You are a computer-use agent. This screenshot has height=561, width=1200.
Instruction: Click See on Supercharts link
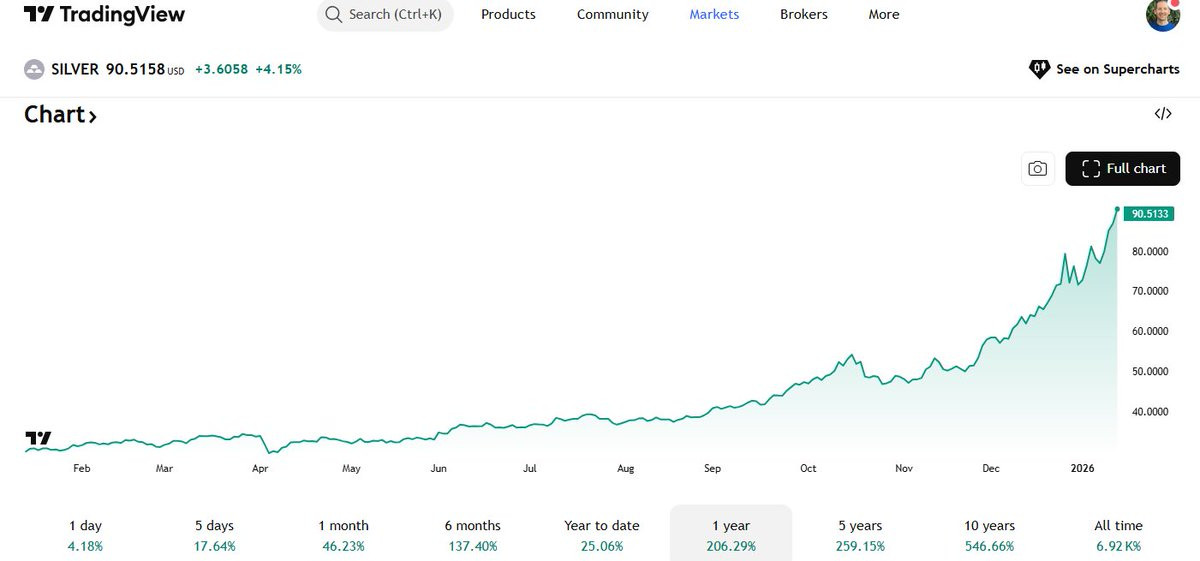pyautogui.click(x=1117, y=69)
